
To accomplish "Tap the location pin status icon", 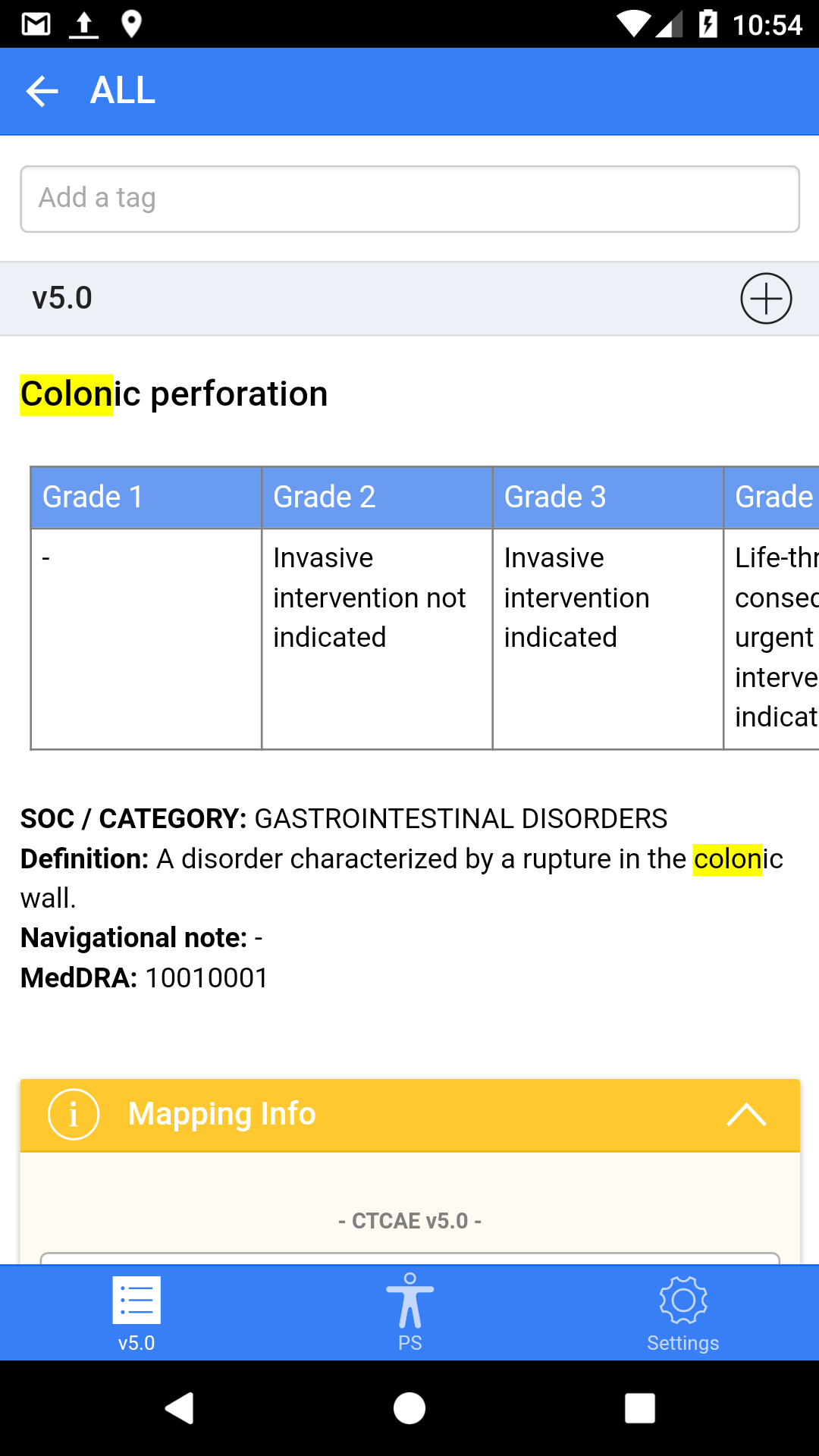I will pos(131,24).
